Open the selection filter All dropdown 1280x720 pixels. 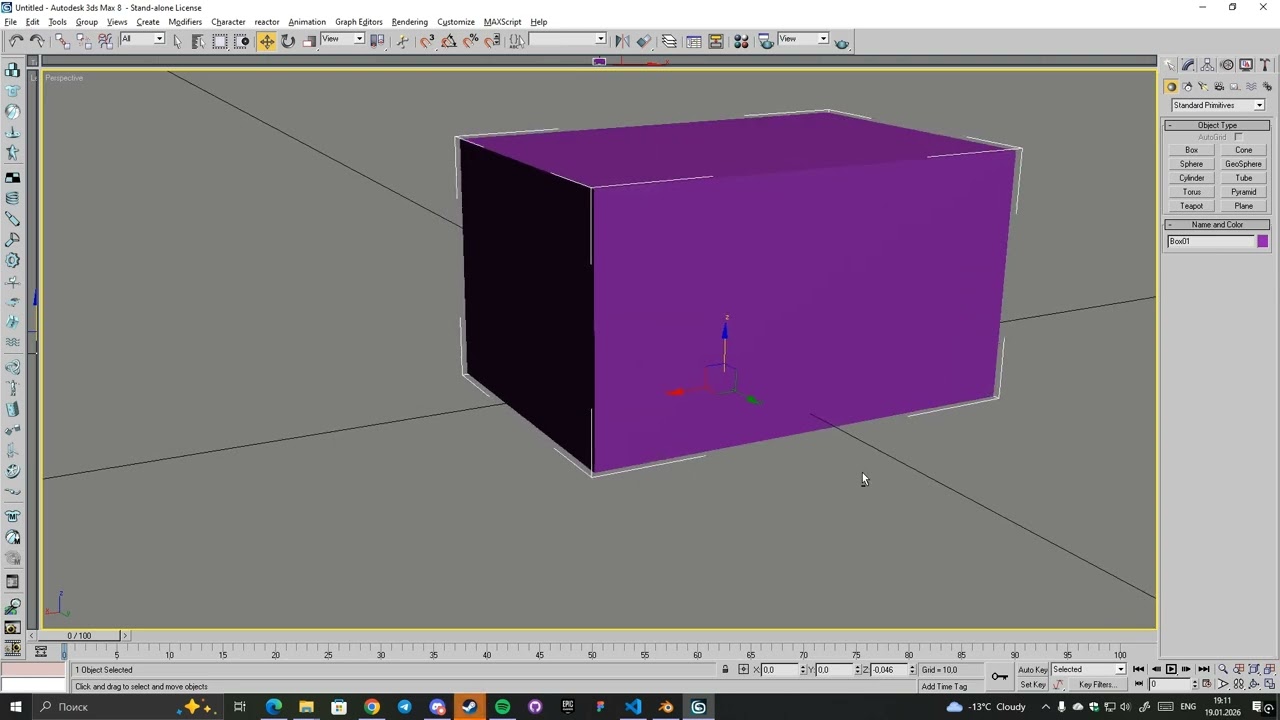tap(142, 39)
